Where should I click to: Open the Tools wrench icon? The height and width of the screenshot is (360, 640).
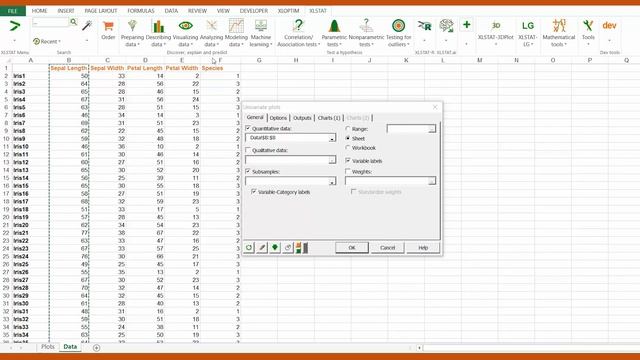[588, 26]
